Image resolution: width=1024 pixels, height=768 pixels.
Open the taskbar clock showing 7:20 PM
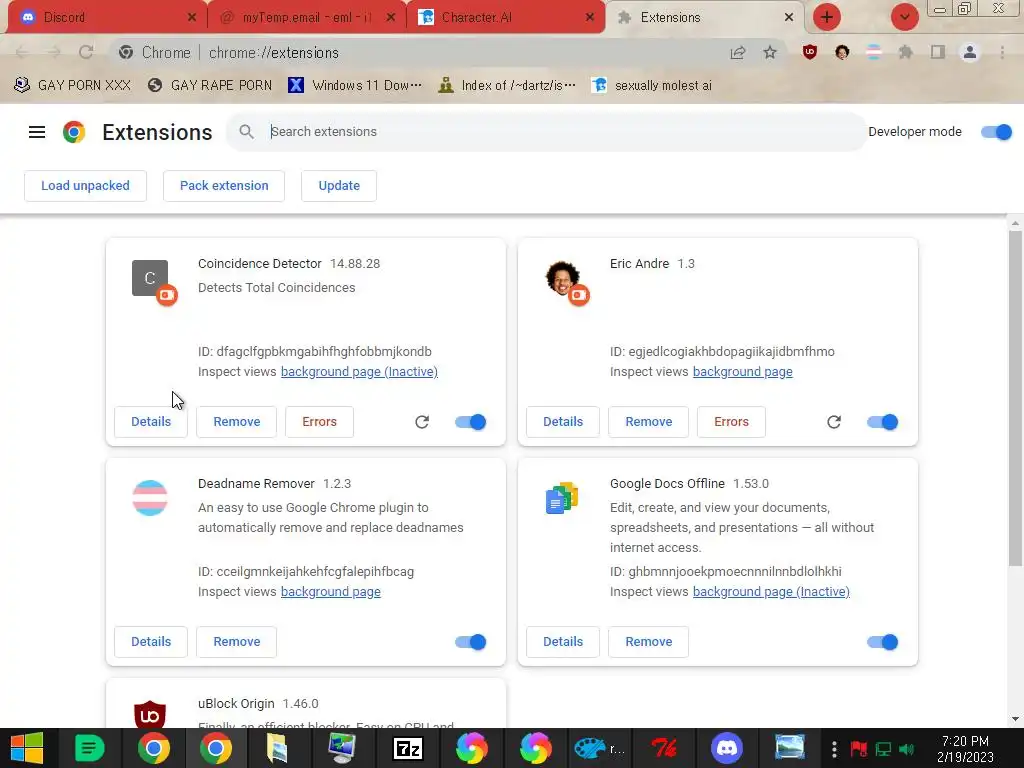[965, 748]
